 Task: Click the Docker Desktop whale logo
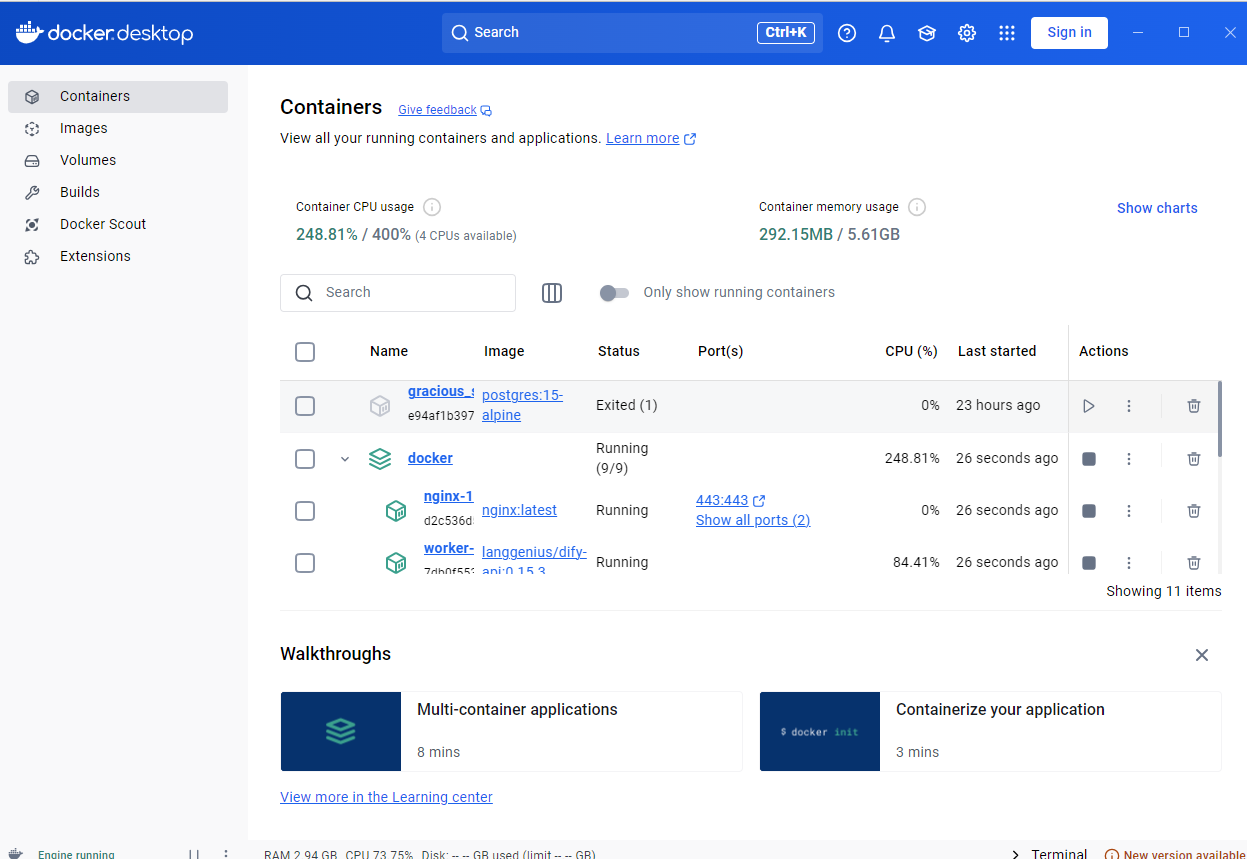click(104, 32)
